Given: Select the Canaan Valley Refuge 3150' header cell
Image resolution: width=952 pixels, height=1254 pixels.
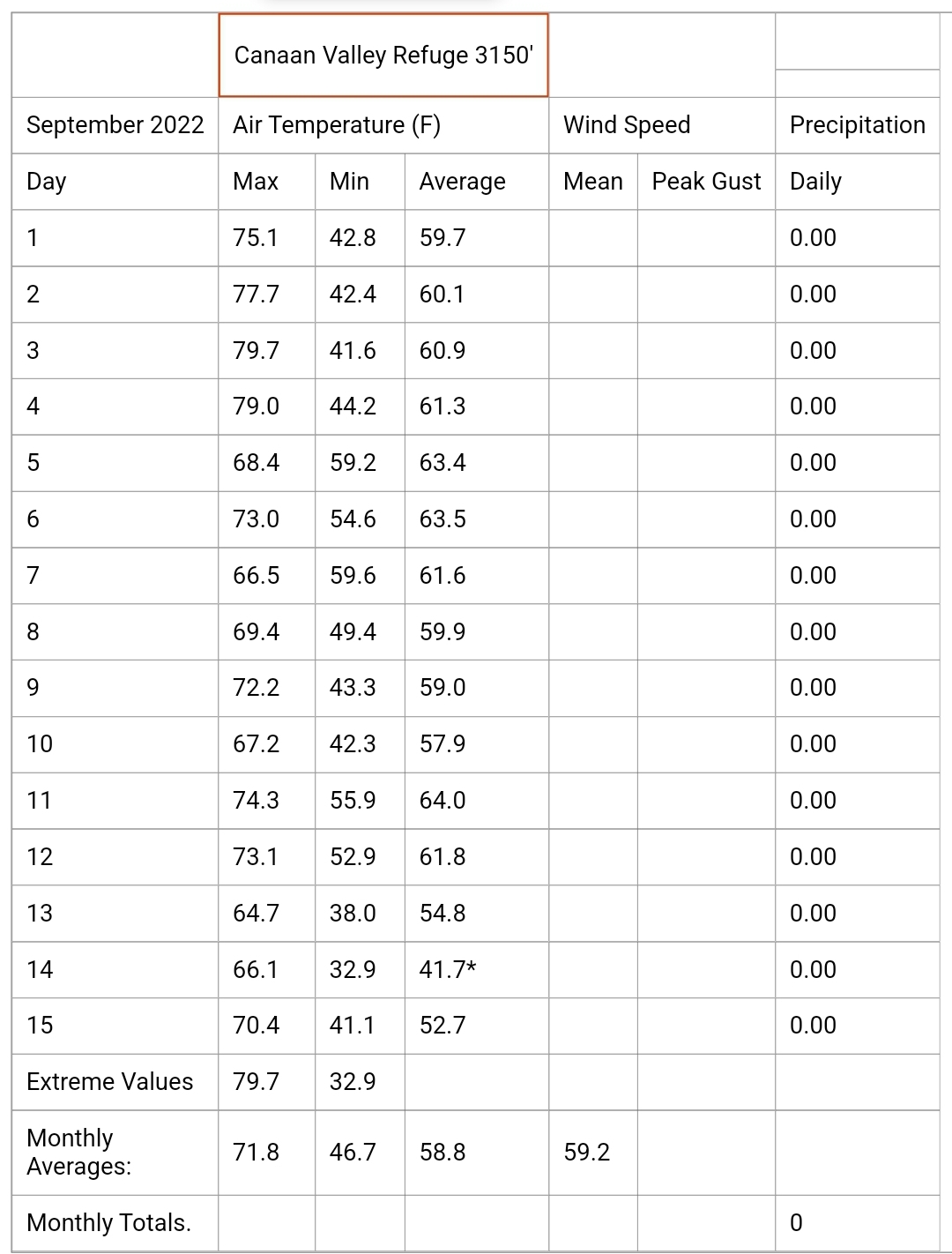Looking at the screenshot, I should tap(383, 55).
